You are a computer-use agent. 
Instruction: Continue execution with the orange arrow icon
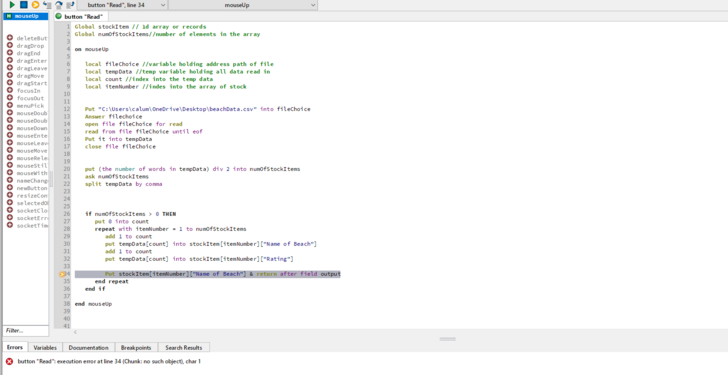click(x=35, y=5)
